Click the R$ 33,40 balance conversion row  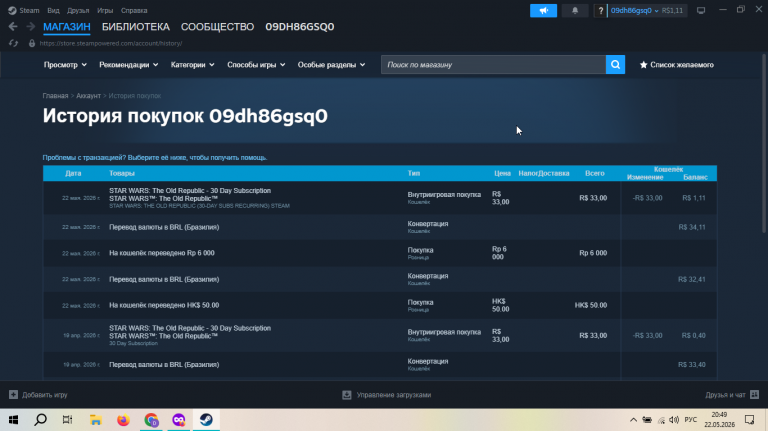tap(380, 365)
